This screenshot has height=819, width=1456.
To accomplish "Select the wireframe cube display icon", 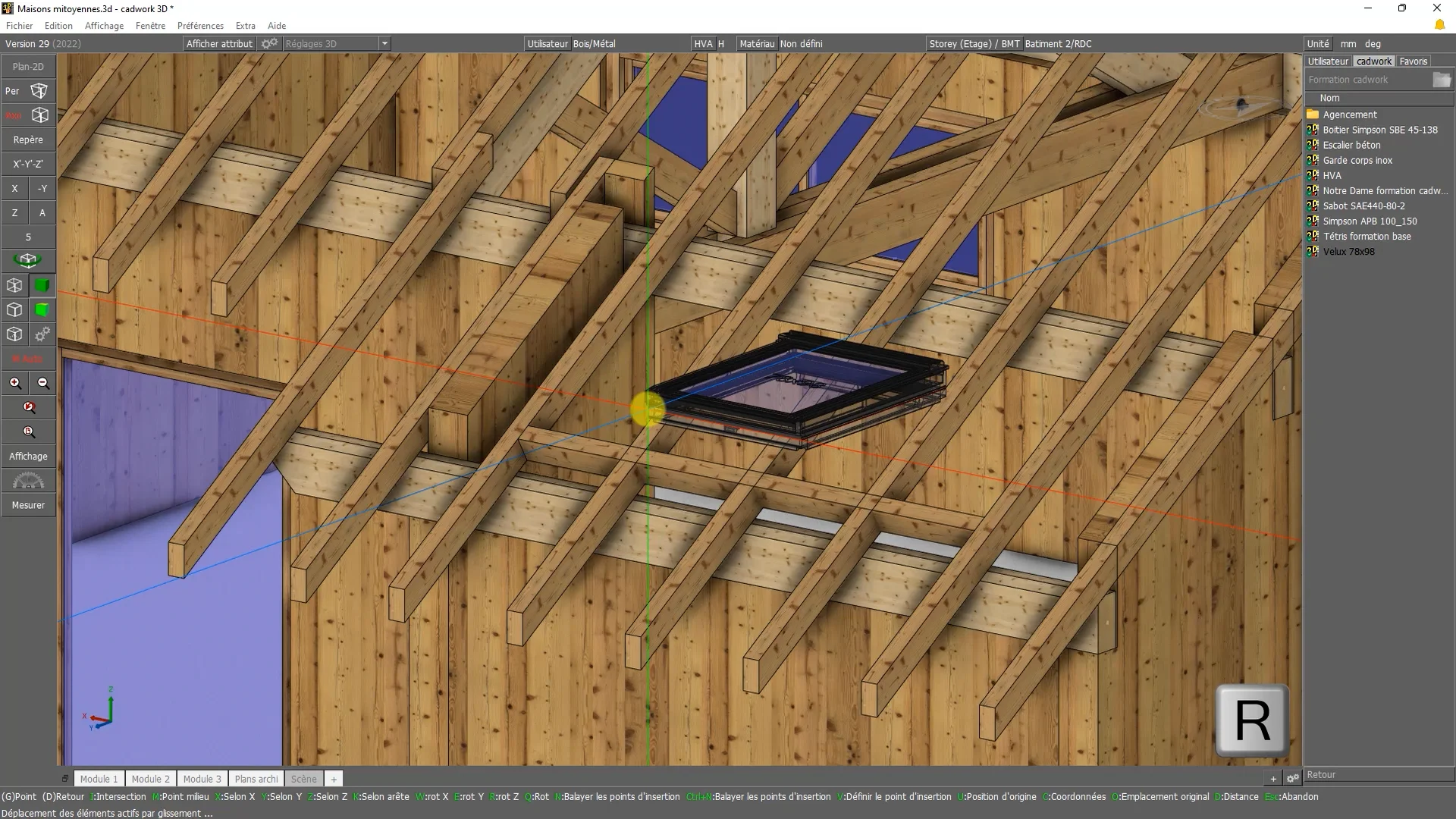I will pyautogui.click(x=14, y=286).
